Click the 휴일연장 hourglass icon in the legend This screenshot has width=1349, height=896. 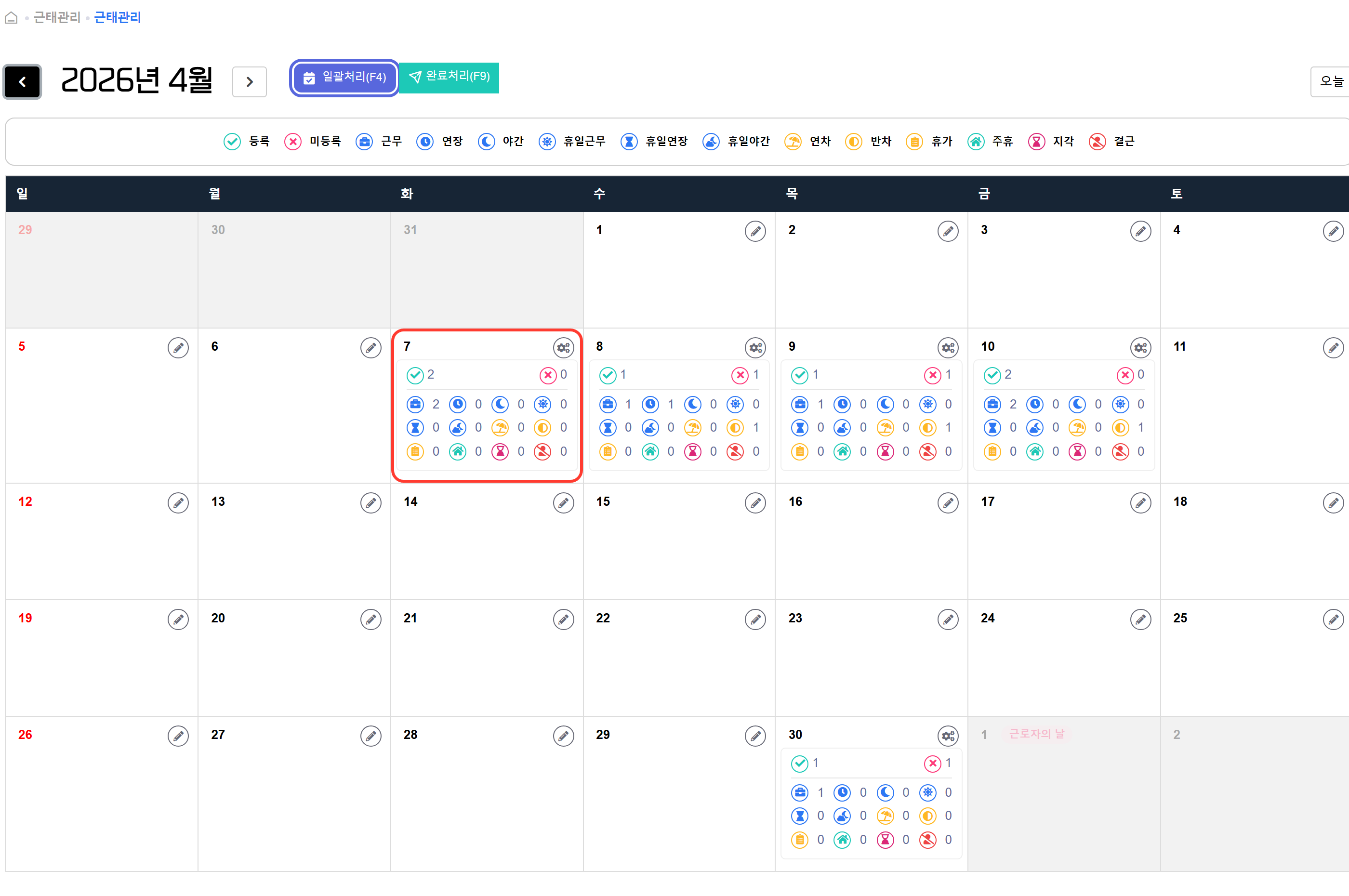(x=629, y=142)
